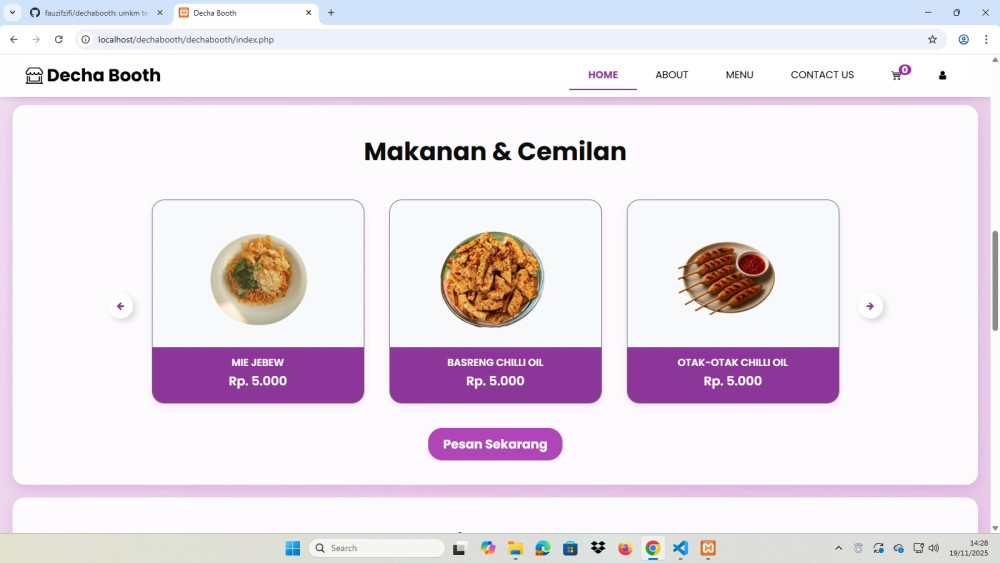Click the Windows taskbar search field
1000x563 pixels.
[x=377, y=548]
